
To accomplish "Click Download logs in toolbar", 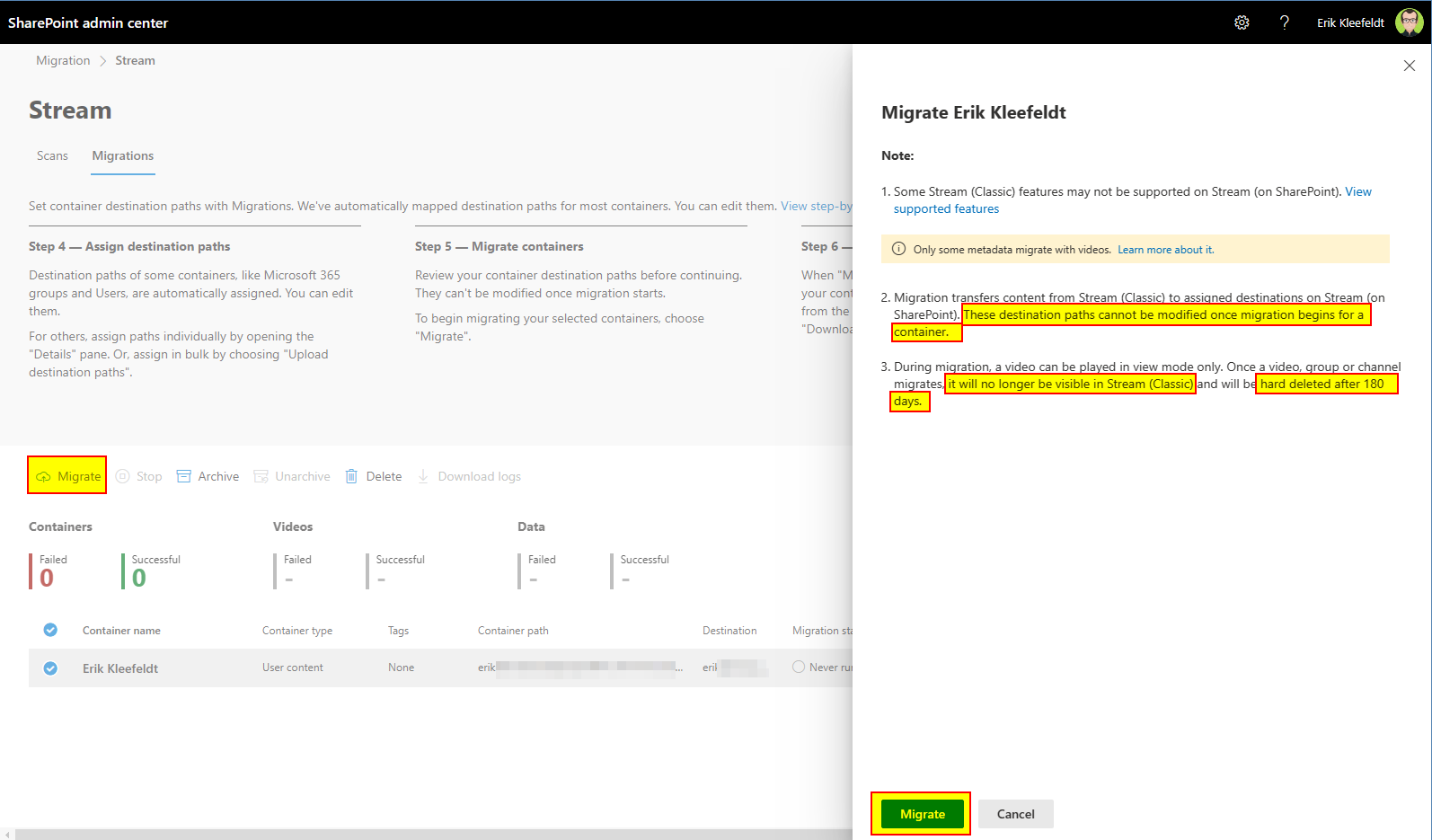I will coord(469,476).
